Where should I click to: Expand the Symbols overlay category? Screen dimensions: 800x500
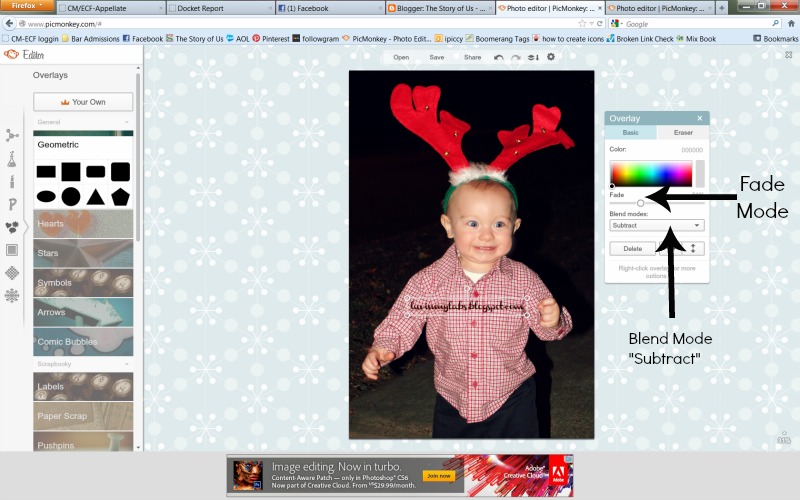[x=83, y=283]
